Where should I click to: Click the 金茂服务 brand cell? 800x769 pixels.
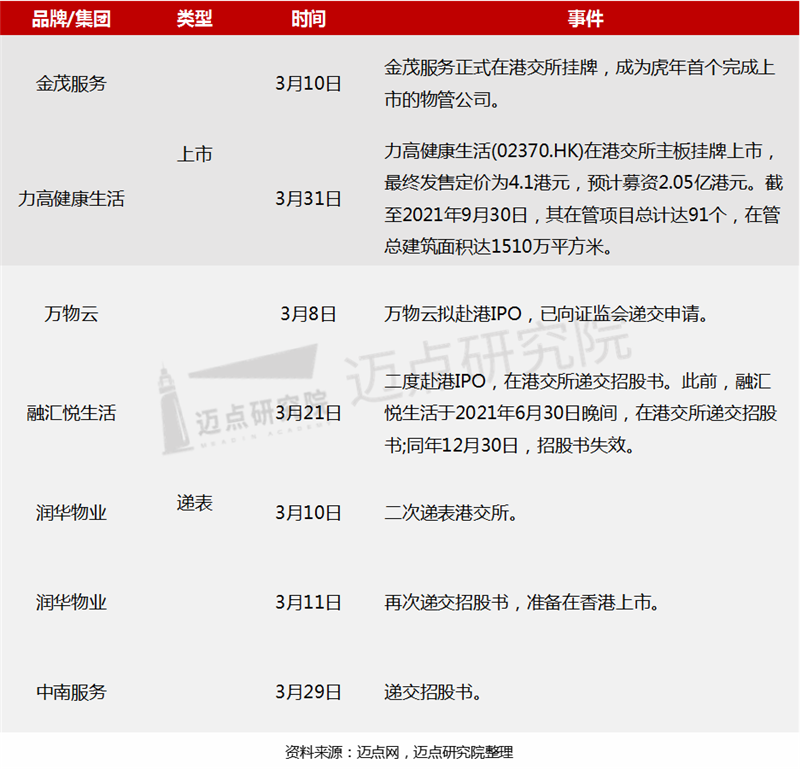click(x=71, y=84)
